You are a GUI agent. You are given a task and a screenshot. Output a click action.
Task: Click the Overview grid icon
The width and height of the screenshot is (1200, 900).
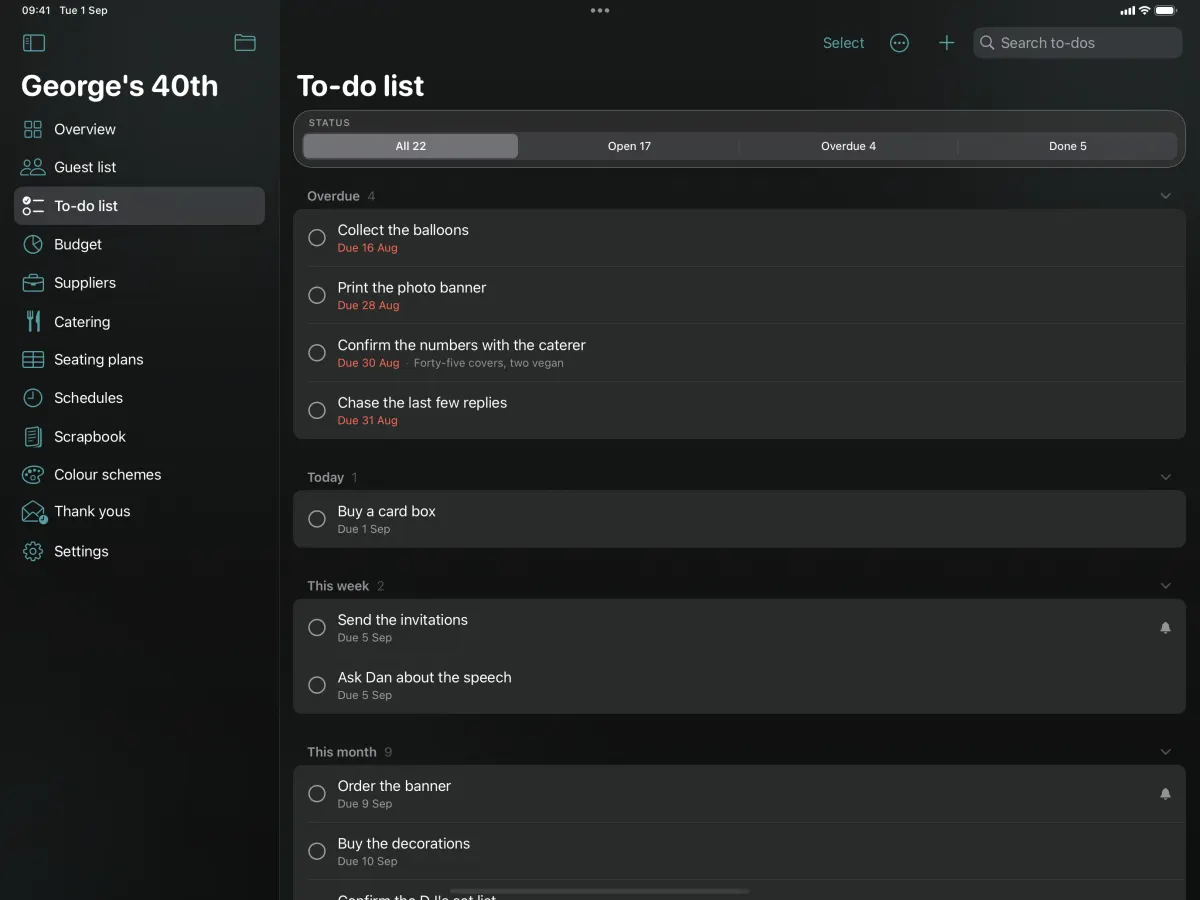33,129
